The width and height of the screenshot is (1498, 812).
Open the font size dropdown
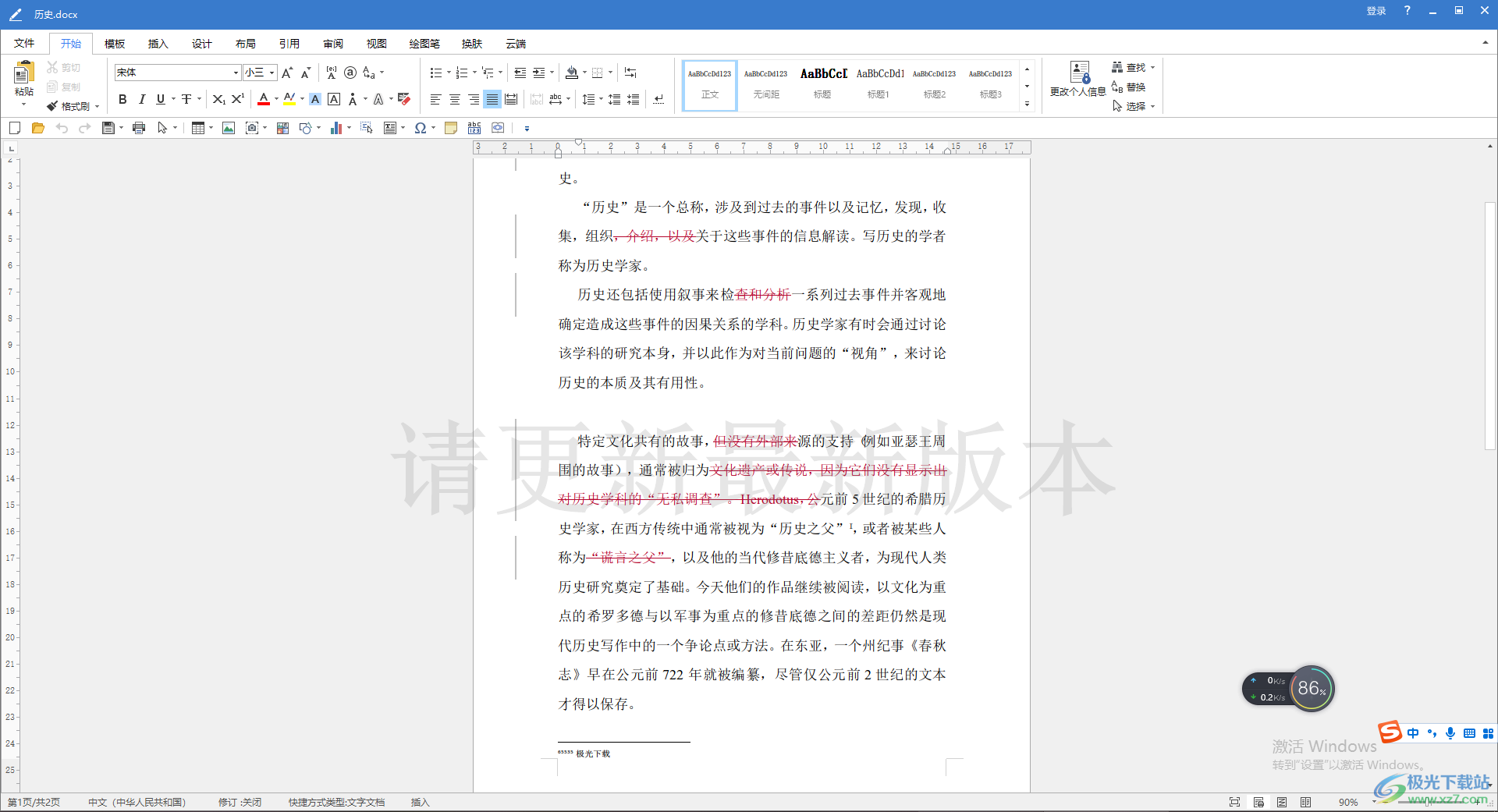pyautogui.click(x=272, y=73)
